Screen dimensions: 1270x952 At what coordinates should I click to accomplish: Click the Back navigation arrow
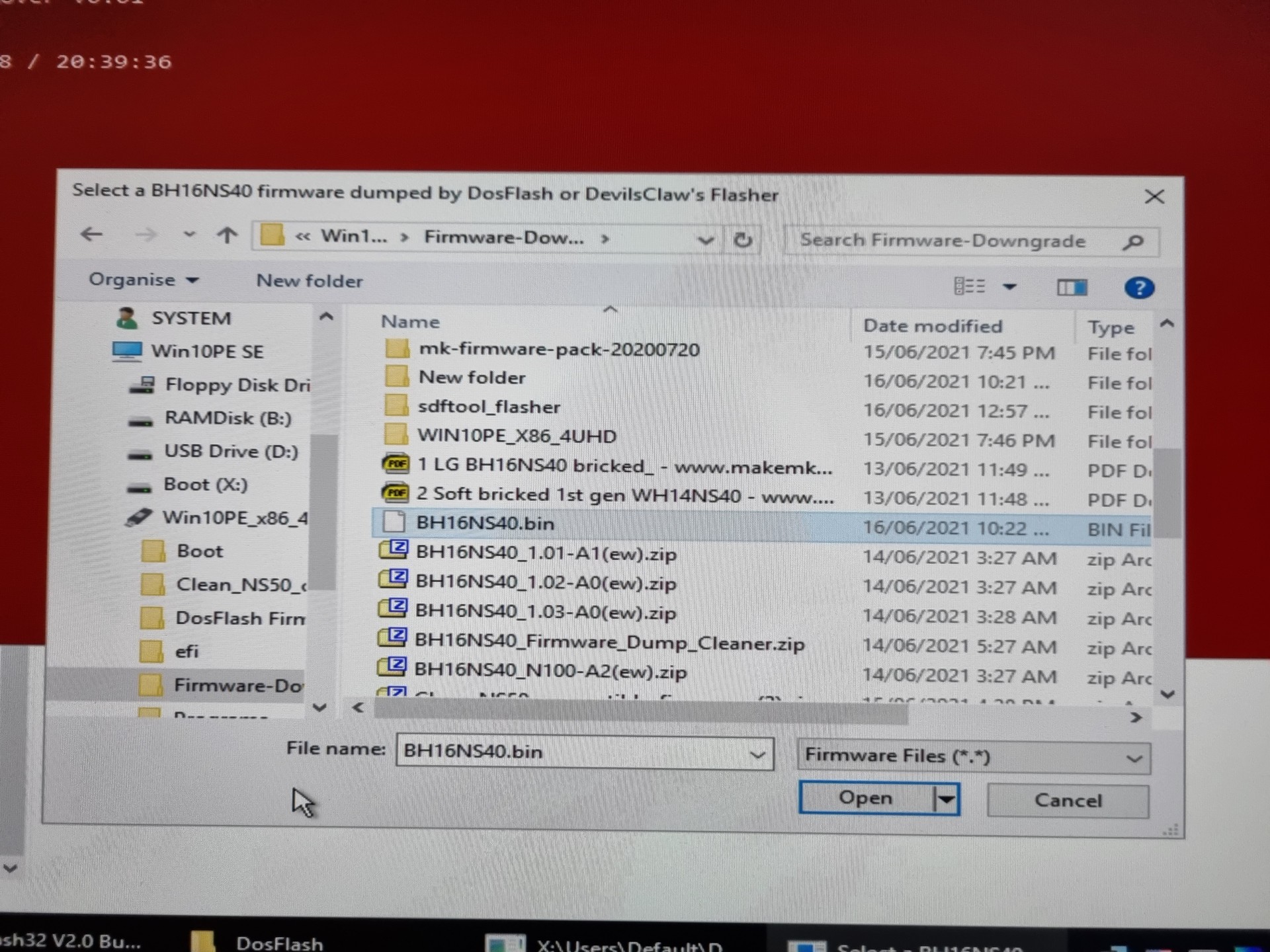tap(91, 234)
